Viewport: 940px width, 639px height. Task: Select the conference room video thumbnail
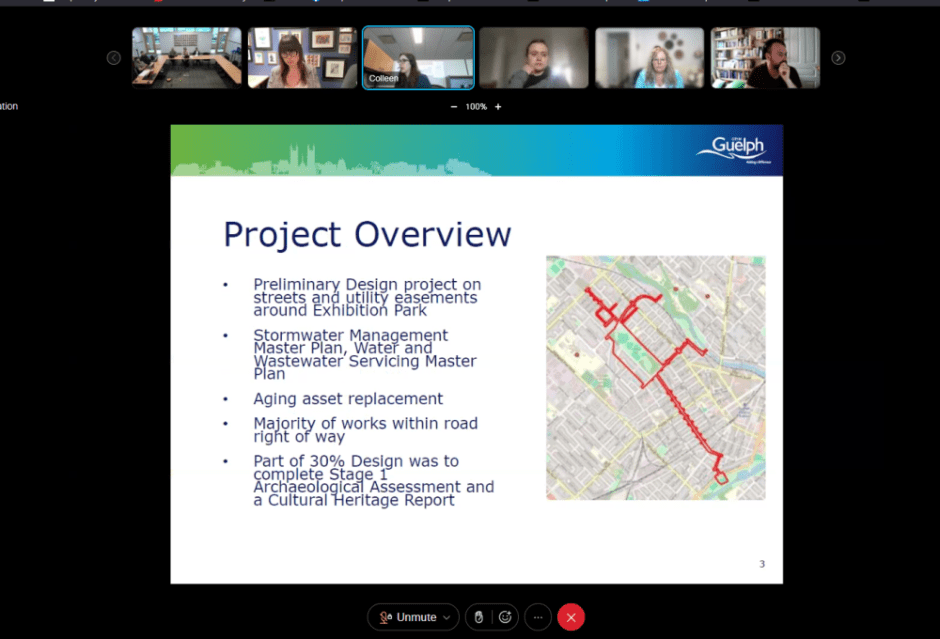(x=187, y=58)
